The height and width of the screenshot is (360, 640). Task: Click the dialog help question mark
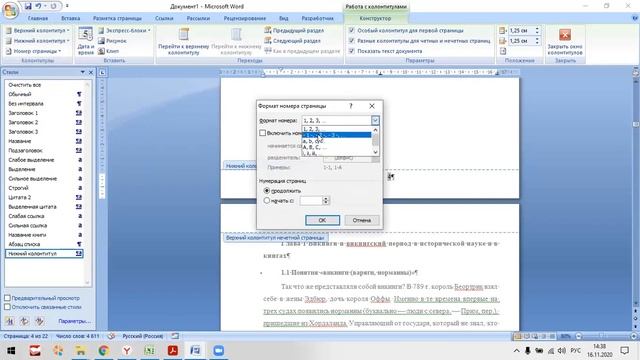pos(351,106)
